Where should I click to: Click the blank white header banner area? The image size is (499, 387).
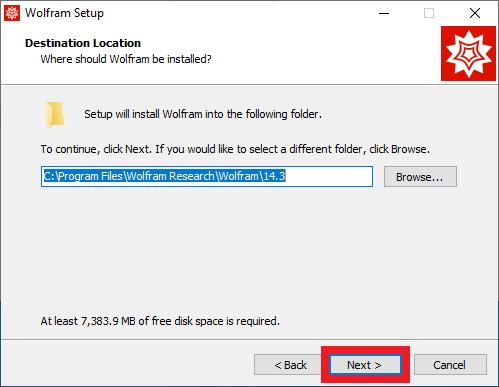(x=317, y=53)
